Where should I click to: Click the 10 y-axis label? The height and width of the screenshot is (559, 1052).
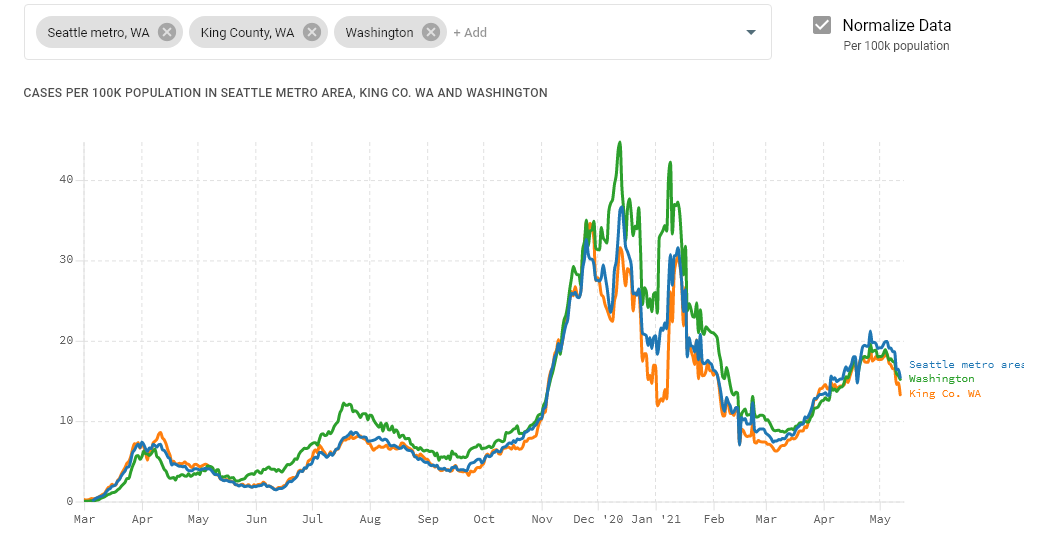pyautogui.click(x=66, y=421)
